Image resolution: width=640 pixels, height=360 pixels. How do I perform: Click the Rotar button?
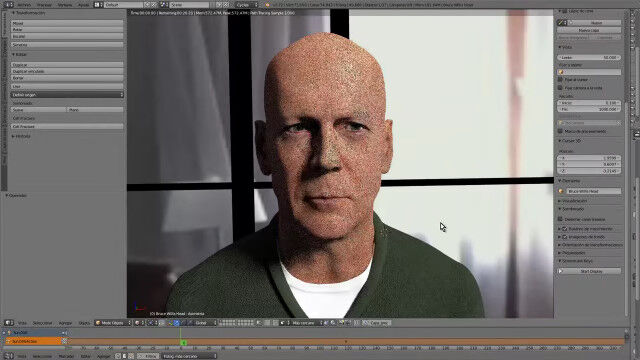tap(67, 30)
